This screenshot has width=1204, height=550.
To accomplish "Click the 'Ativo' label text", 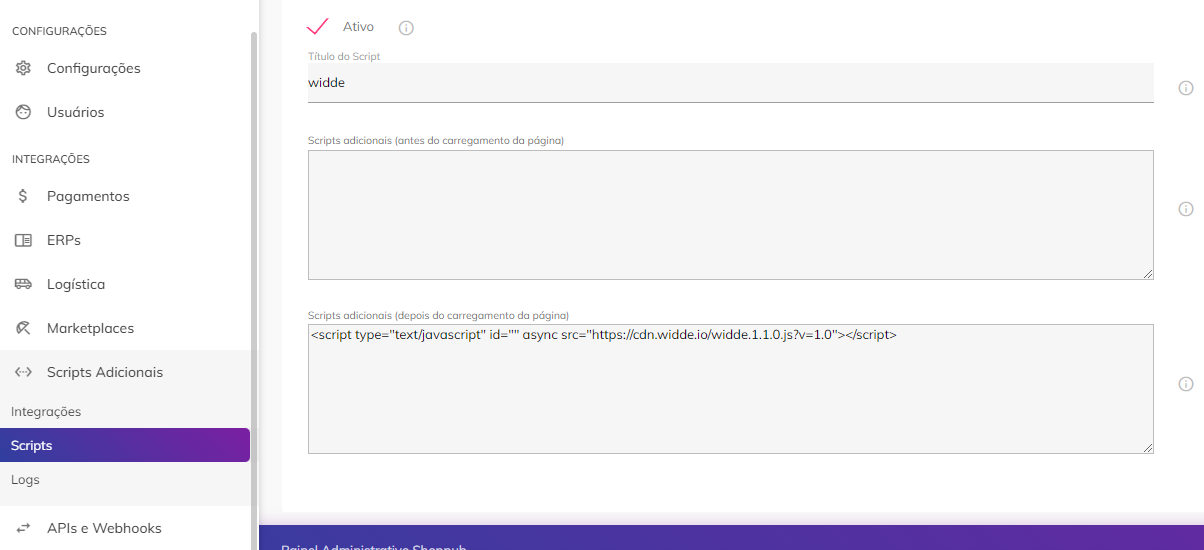I will 358,27.
